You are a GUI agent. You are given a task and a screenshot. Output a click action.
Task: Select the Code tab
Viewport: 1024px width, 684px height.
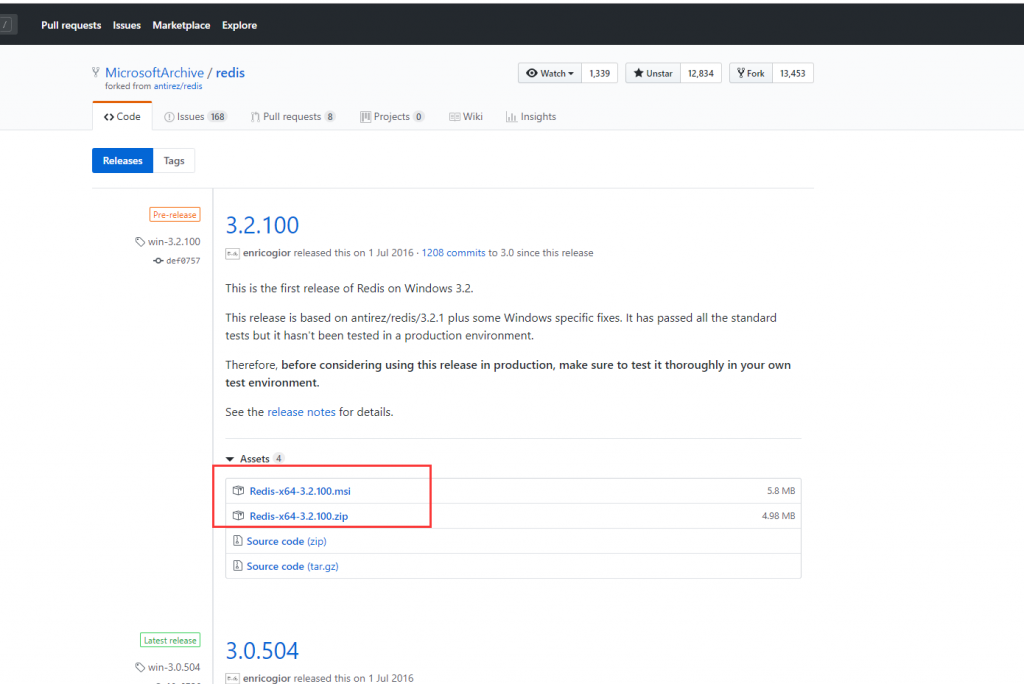[122, 116]
